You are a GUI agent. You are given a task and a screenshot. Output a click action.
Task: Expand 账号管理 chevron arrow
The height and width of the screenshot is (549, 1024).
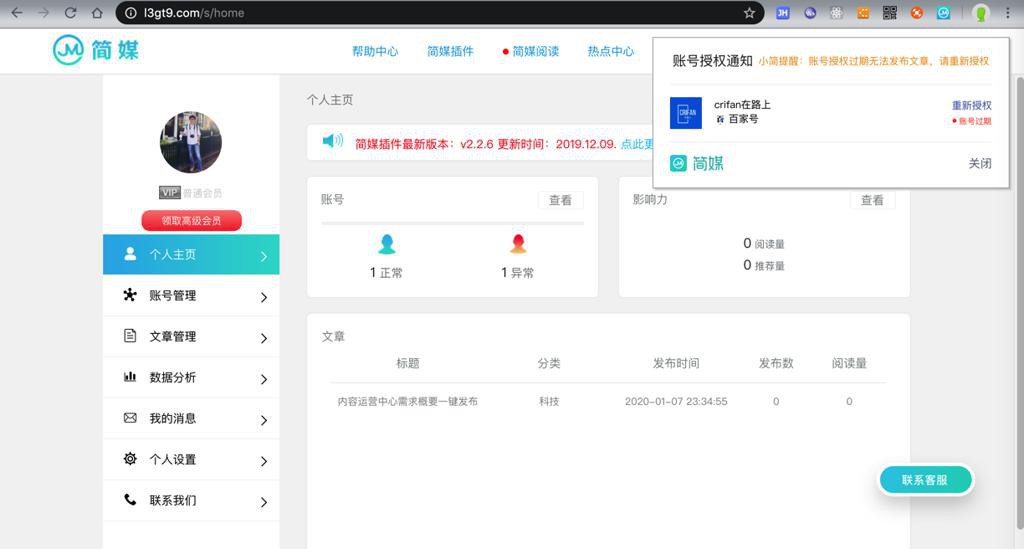(264, 297)
